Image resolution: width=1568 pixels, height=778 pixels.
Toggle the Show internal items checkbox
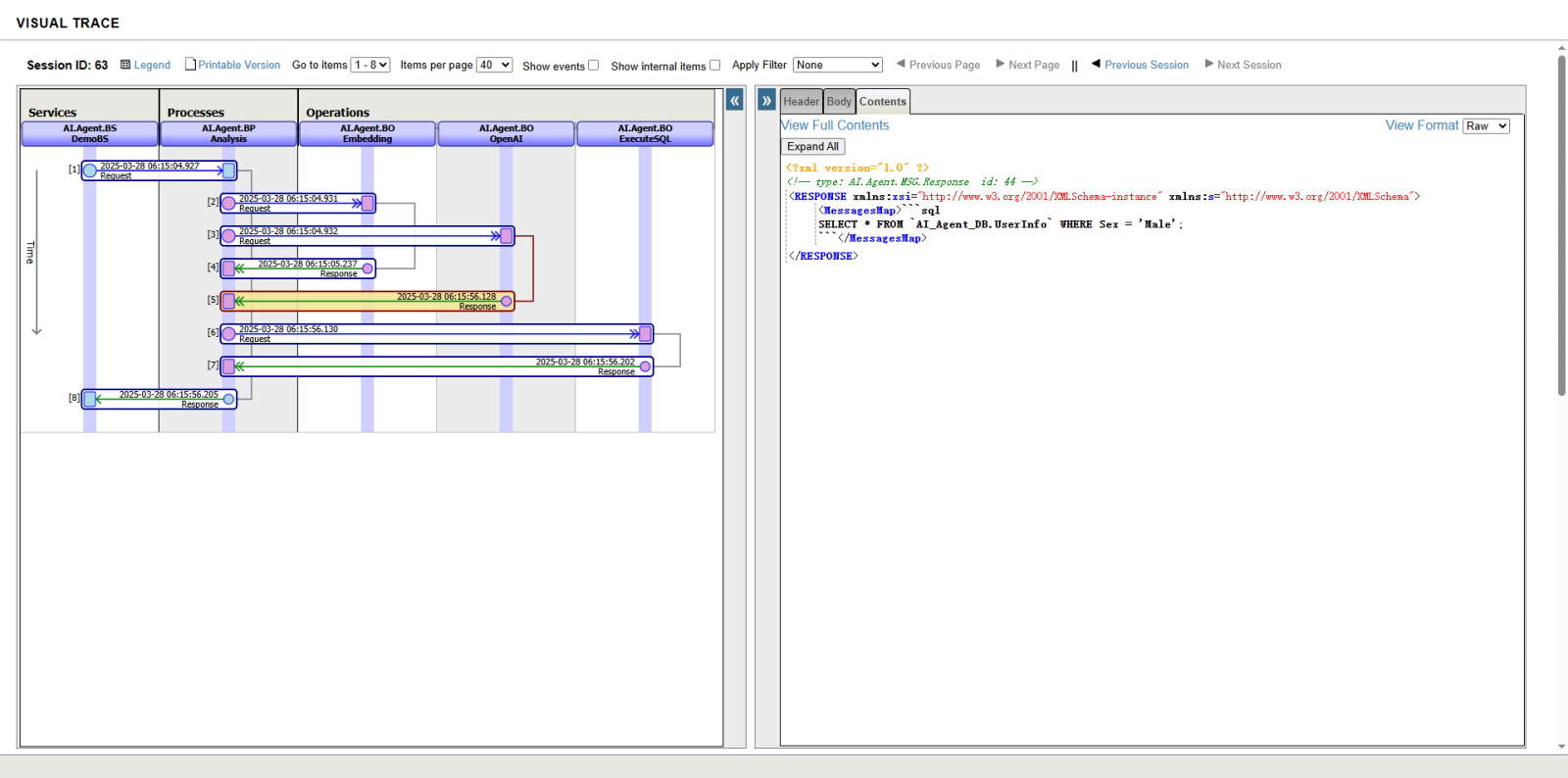[714, 66]
